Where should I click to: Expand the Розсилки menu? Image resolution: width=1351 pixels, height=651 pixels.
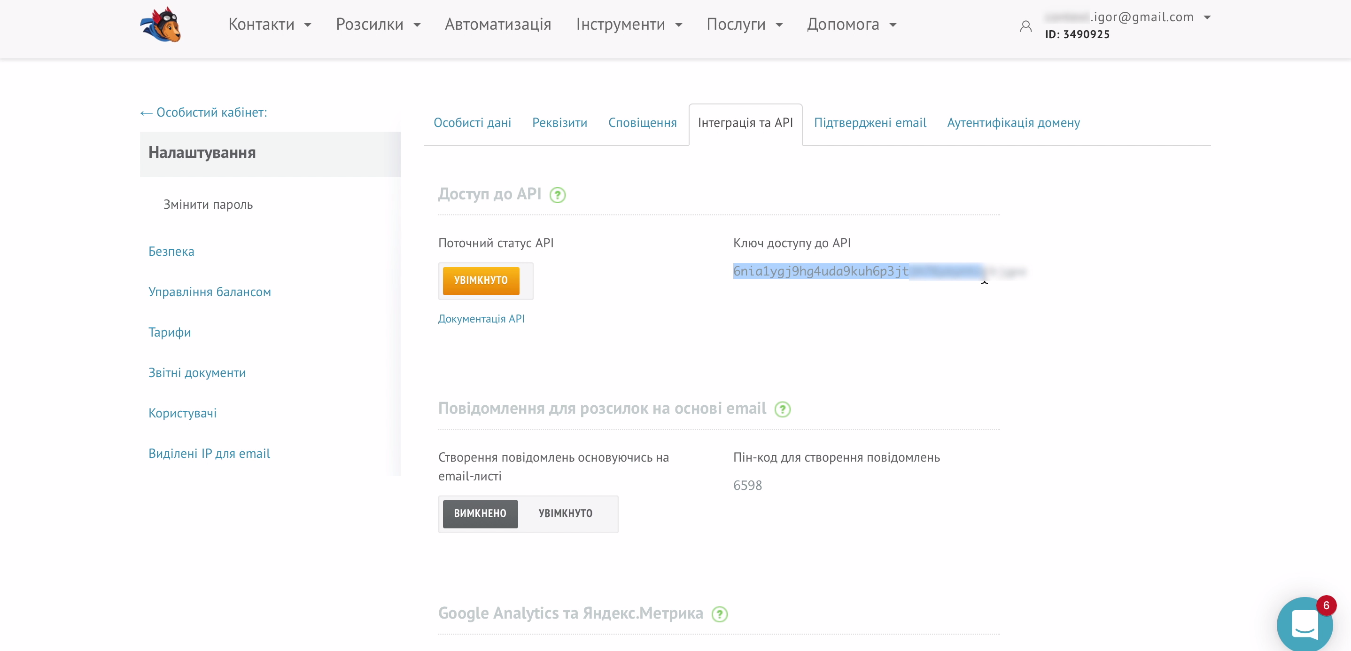coord(378,25)
